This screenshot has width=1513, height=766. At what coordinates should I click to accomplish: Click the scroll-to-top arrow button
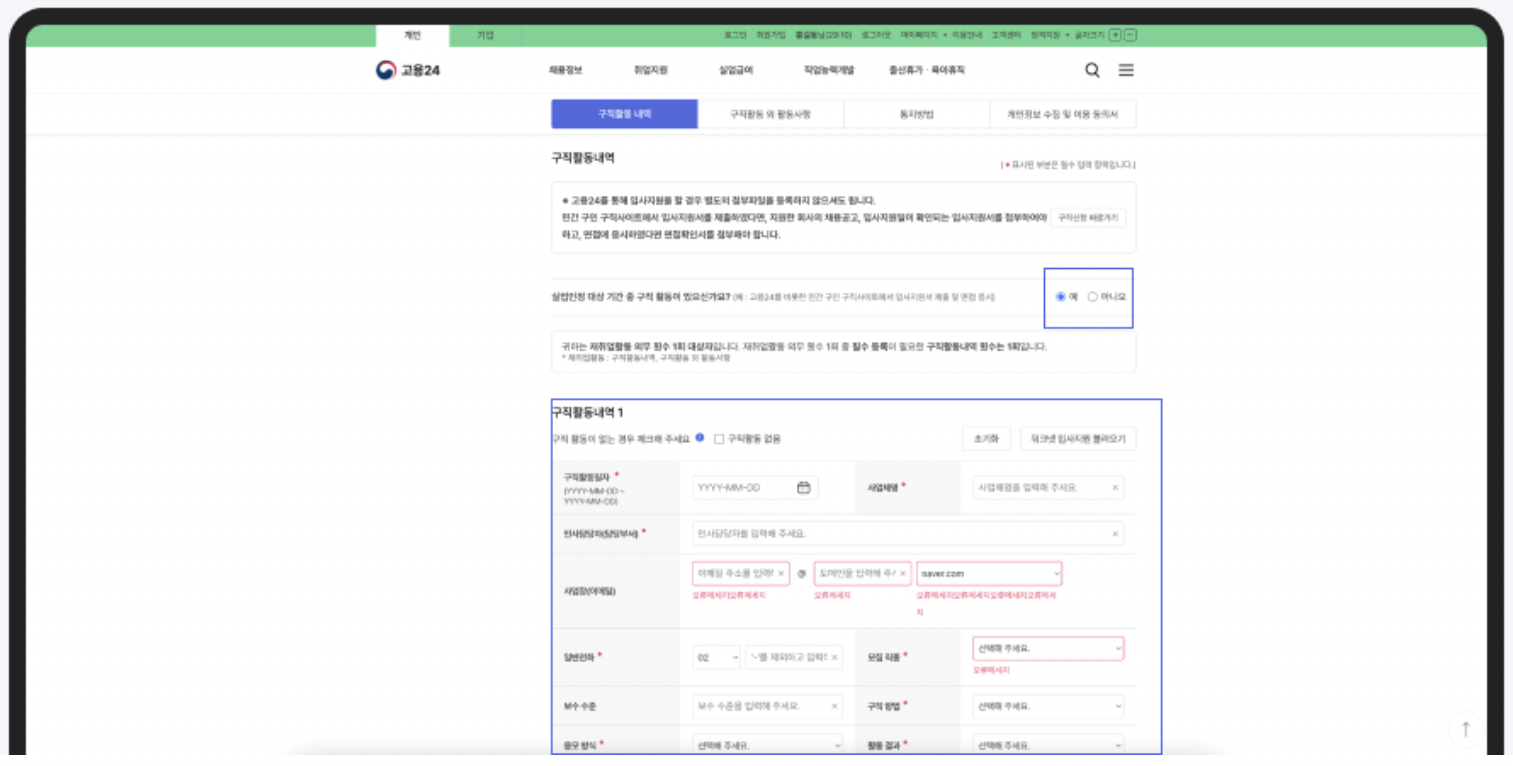click(x=1466, y=729)
